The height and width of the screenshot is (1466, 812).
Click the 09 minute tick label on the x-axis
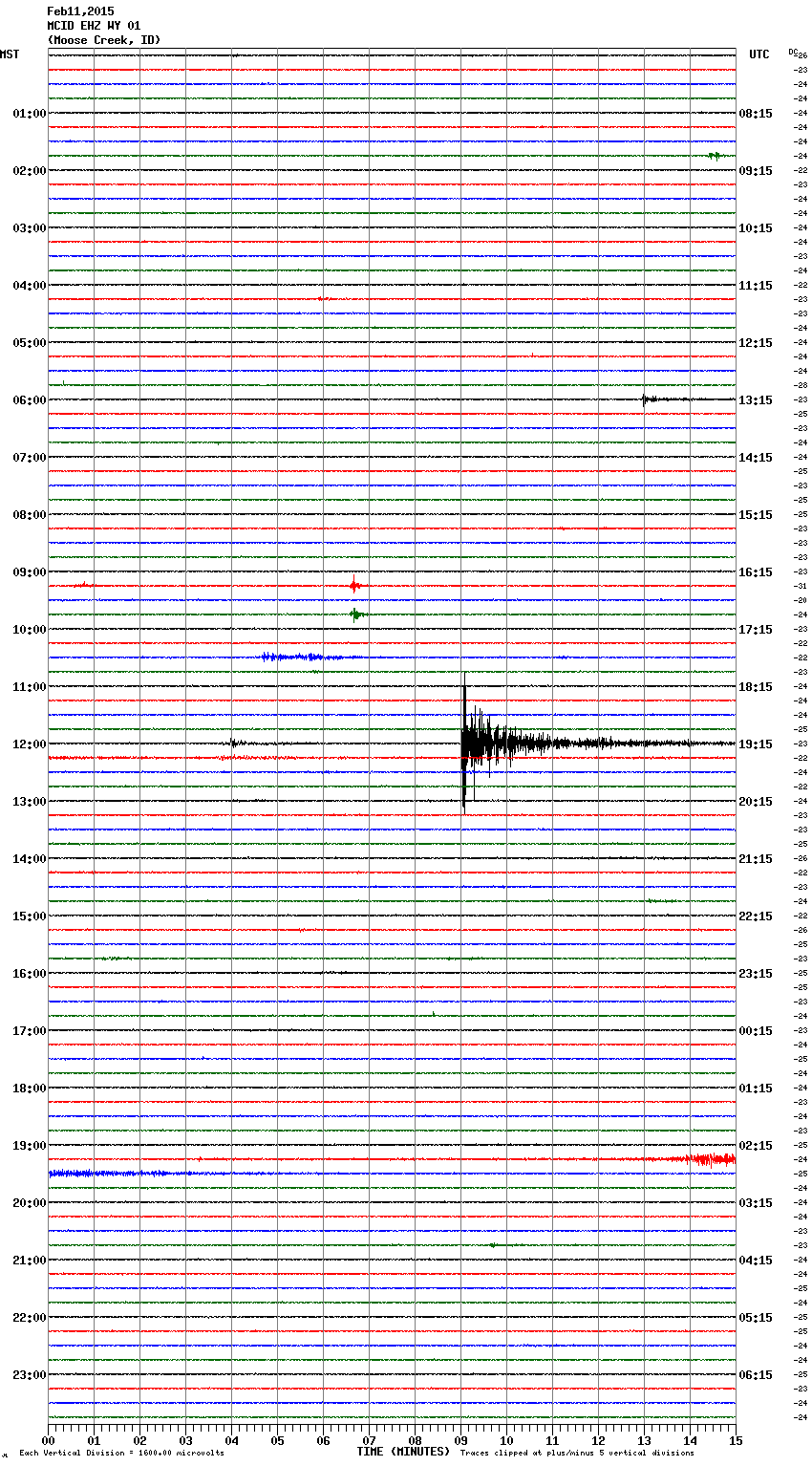point(460,1440)
